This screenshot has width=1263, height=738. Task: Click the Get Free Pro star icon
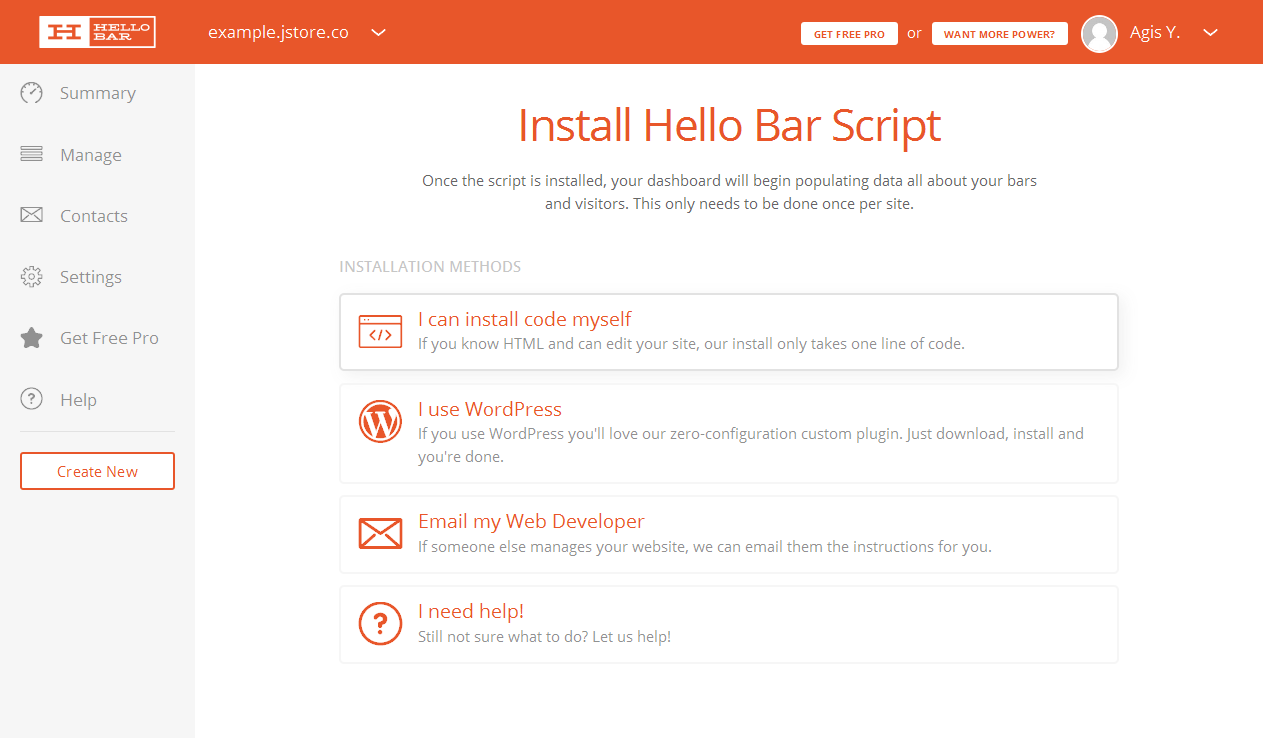32,338
